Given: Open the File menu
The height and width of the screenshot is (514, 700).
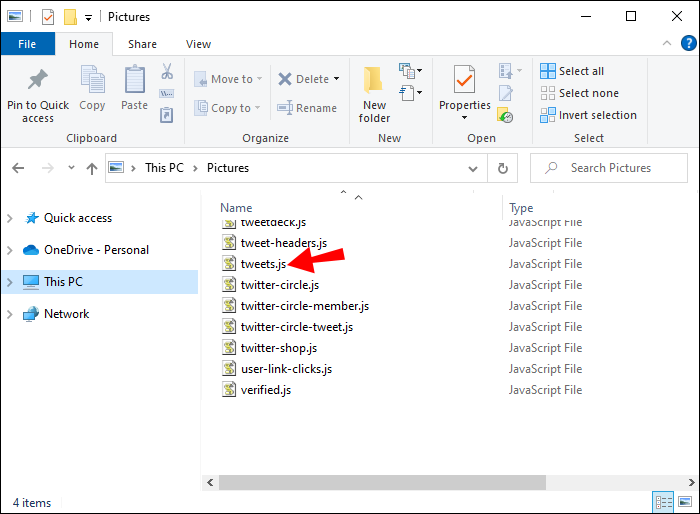Looking at the screenshot, I should click(27, 44).
